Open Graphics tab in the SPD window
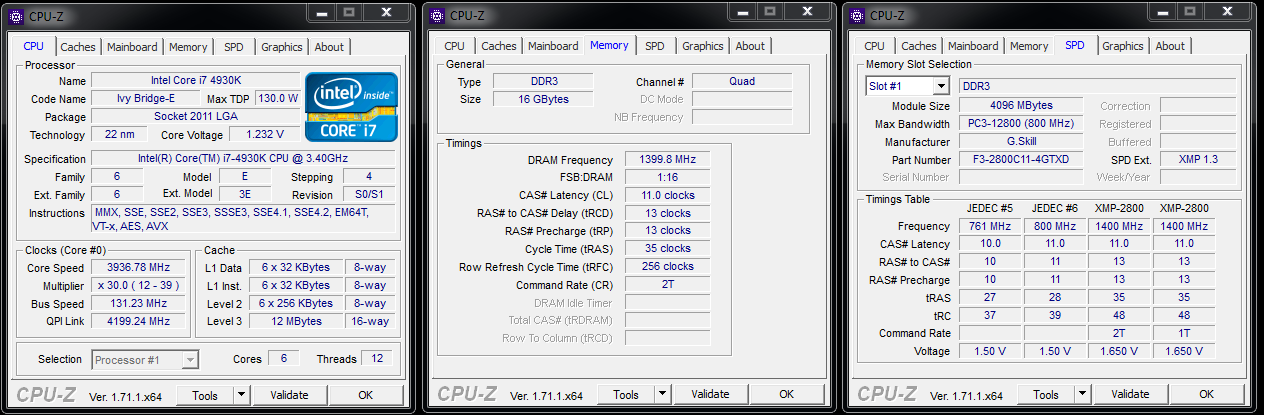1264x415 pixels. (x=1123, y=46)
